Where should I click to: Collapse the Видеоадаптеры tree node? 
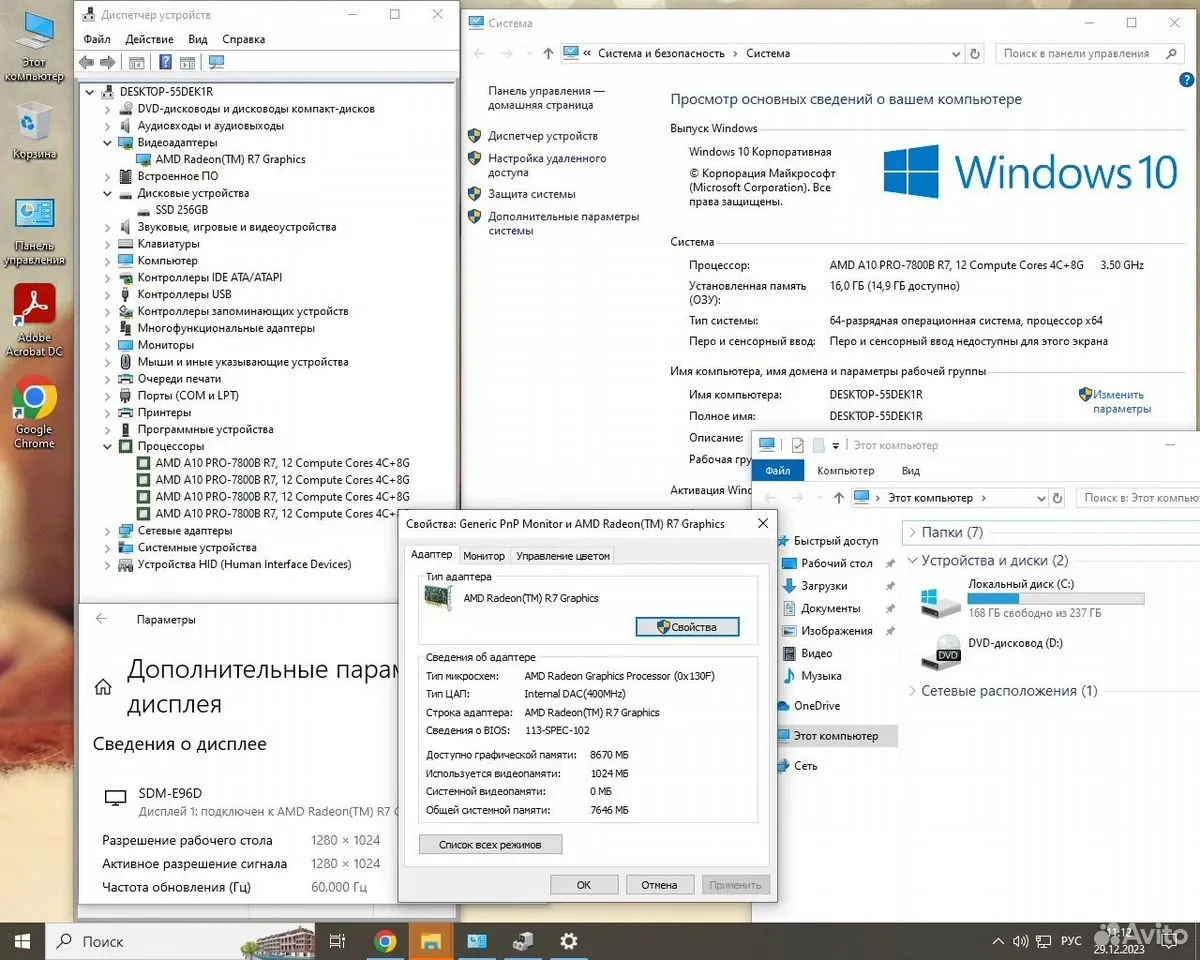(107, 143)
